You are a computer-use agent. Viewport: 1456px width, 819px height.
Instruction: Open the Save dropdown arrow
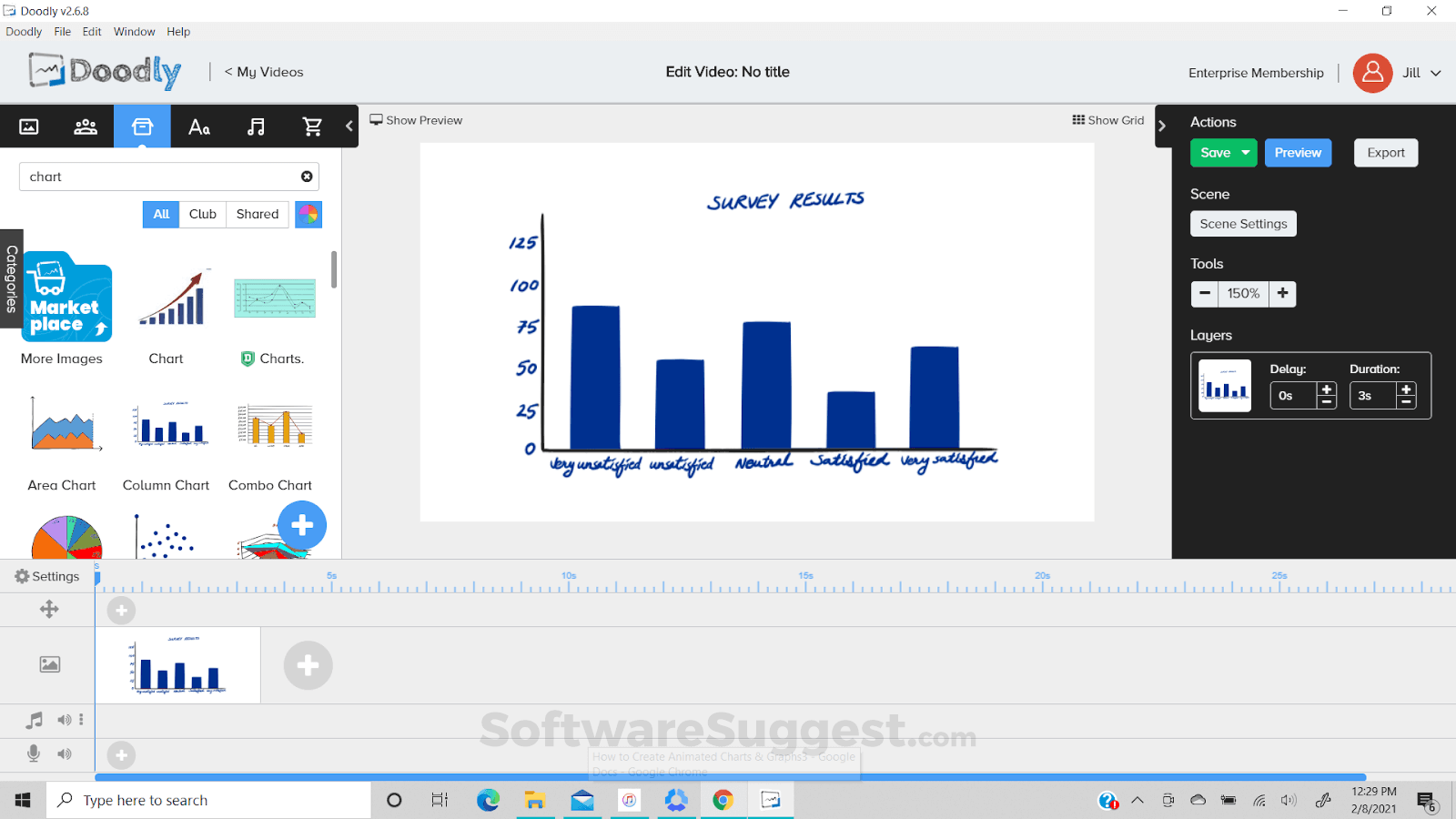pos(1245,153)
